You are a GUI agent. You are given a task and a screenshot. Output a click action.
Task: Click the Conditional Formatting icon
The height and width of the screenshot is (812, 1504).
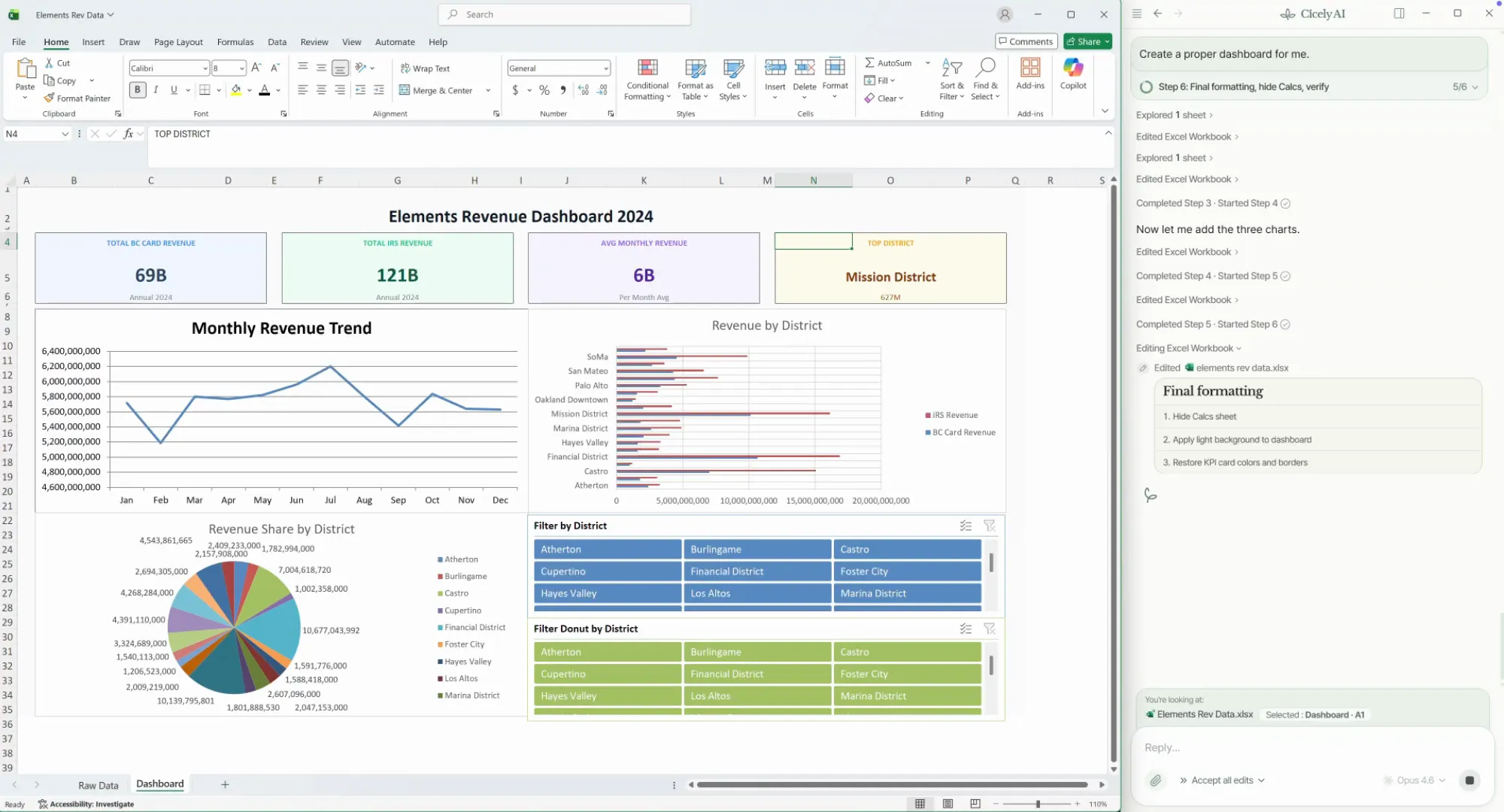point(647,69)
